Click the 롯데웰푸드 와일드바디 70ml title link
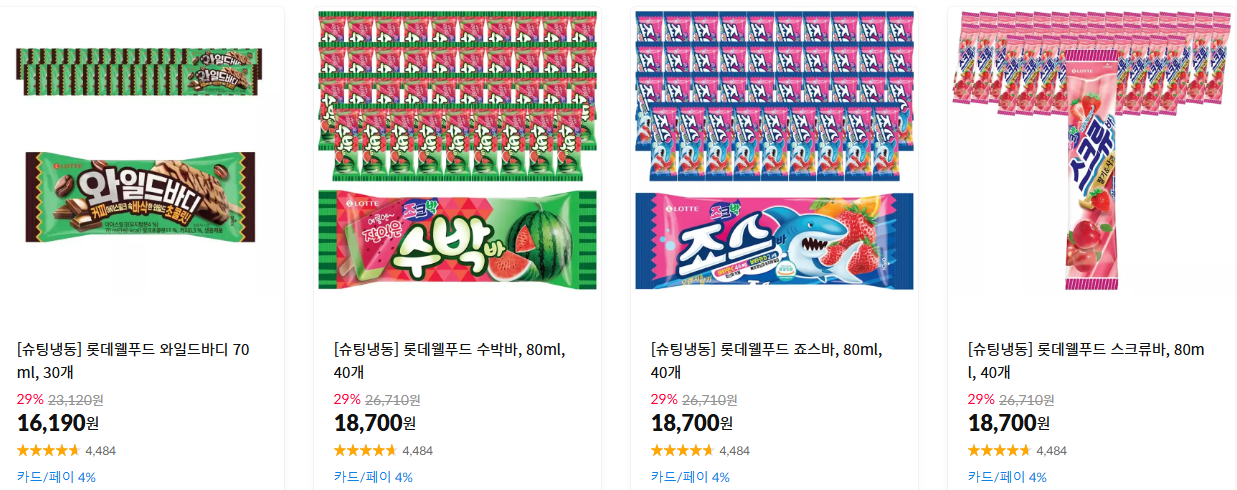This screenshot has width=1237, height=490. point(134,361)
